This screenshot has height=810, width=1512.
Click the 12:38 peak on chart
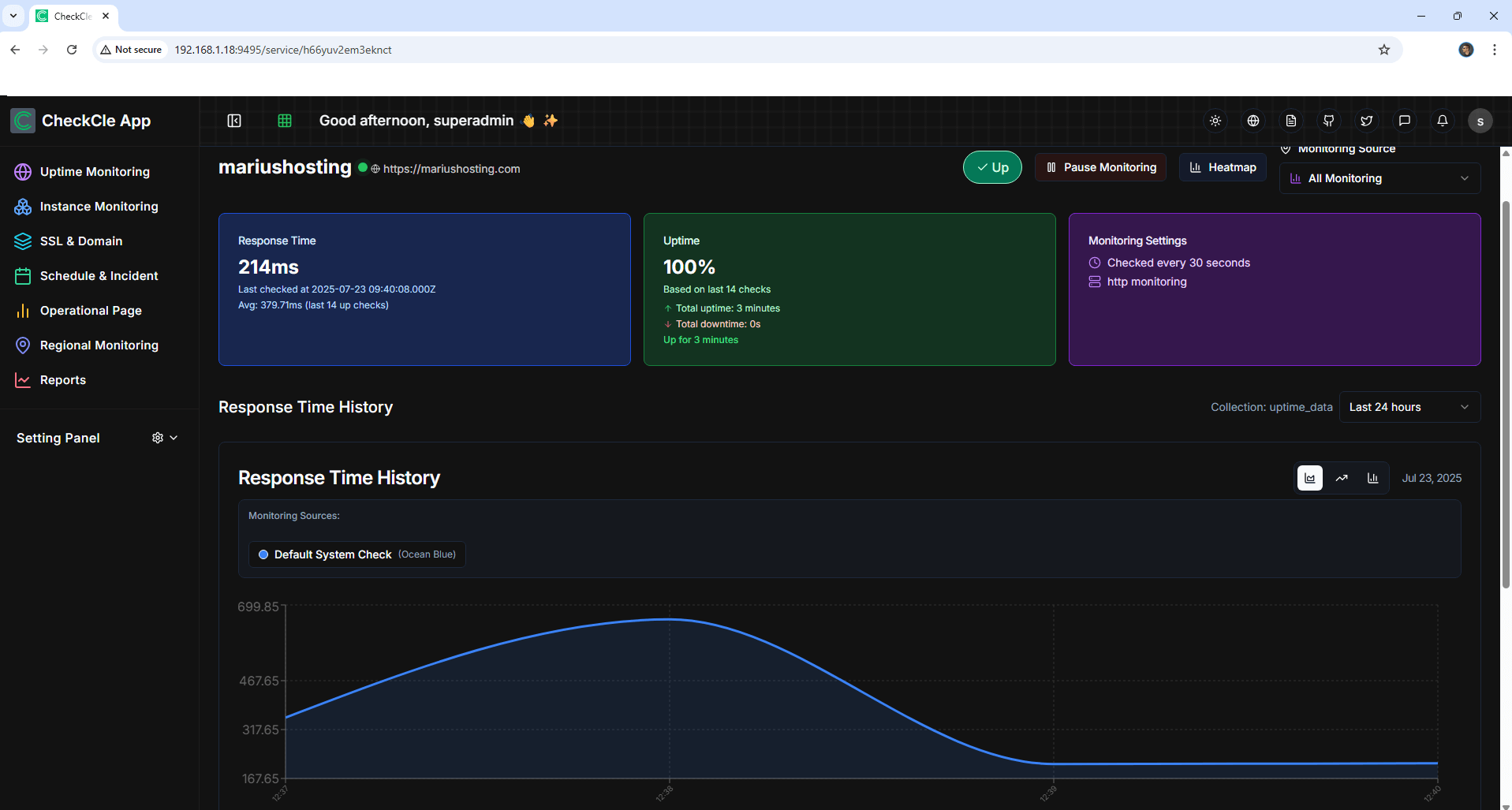(x=670, y=619)
